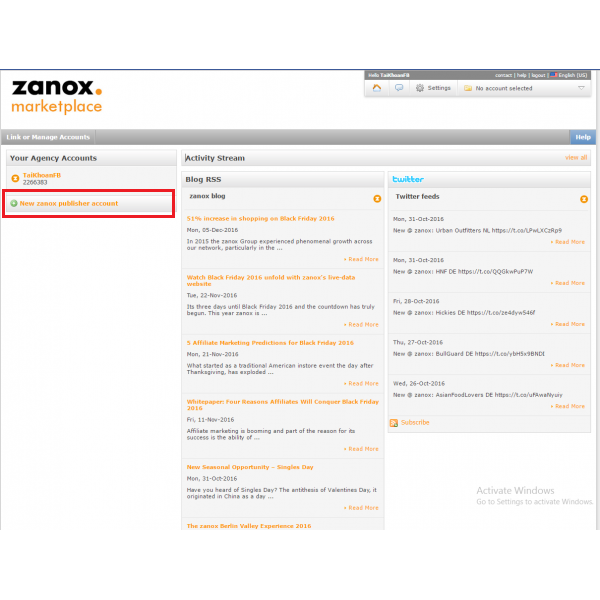
Task: Read More for Hickies DE tweet
Action: point(568,324)
